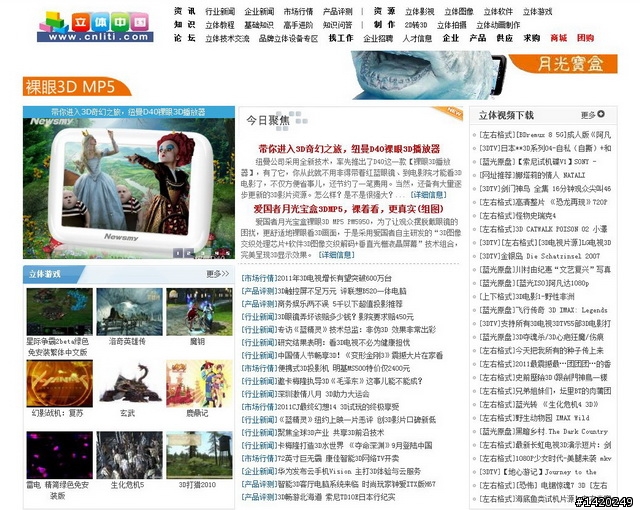Open the 玄武 game thumbnail
This screenshot has width=640, height=510.
click(x=129, y=384)
